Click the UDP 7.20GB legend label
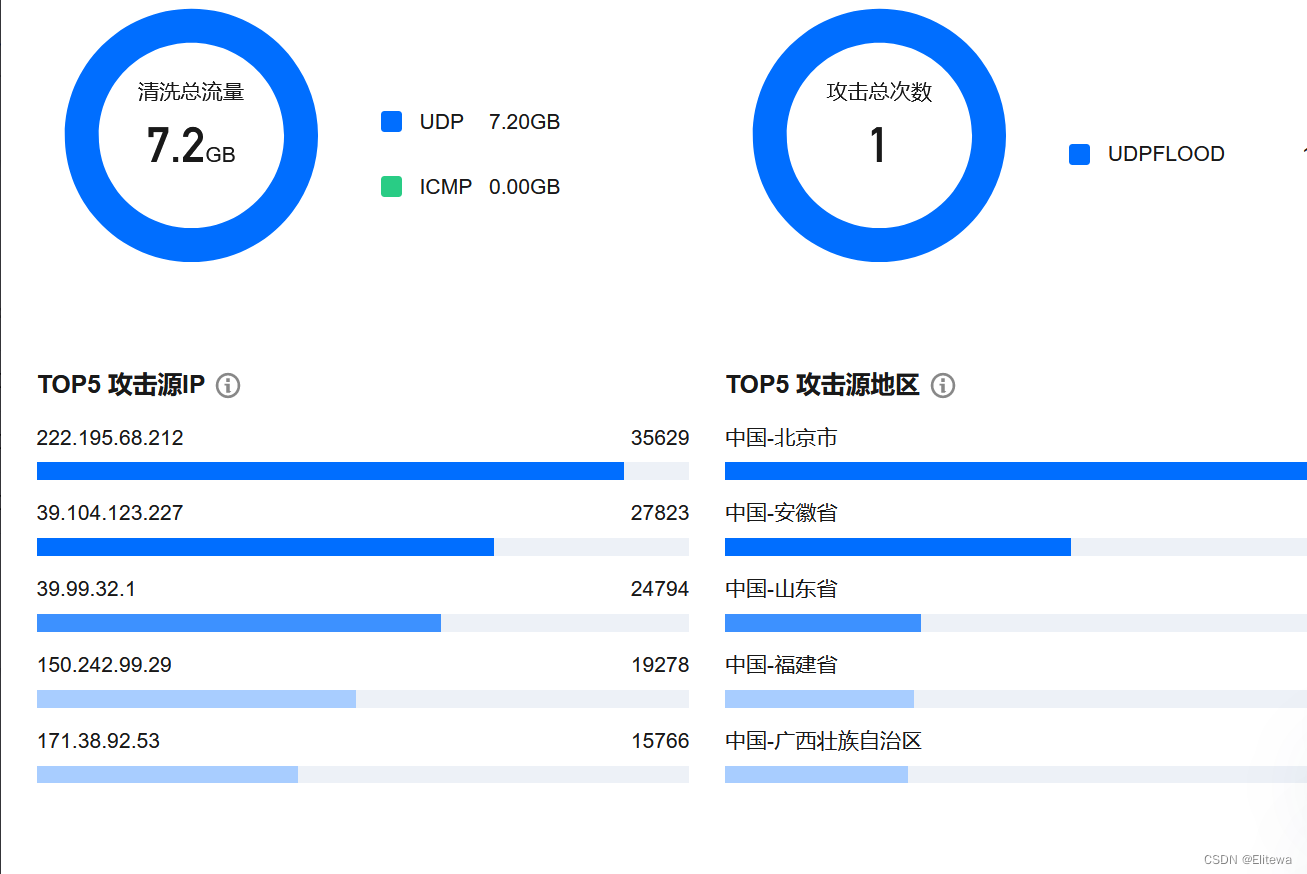Screen dimensions: 1307x874 coord(489,122)
